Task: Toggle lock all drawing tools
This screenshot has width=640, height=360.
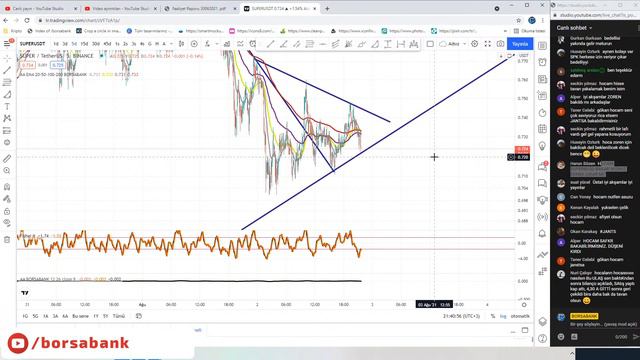Action: click(7, 211)
